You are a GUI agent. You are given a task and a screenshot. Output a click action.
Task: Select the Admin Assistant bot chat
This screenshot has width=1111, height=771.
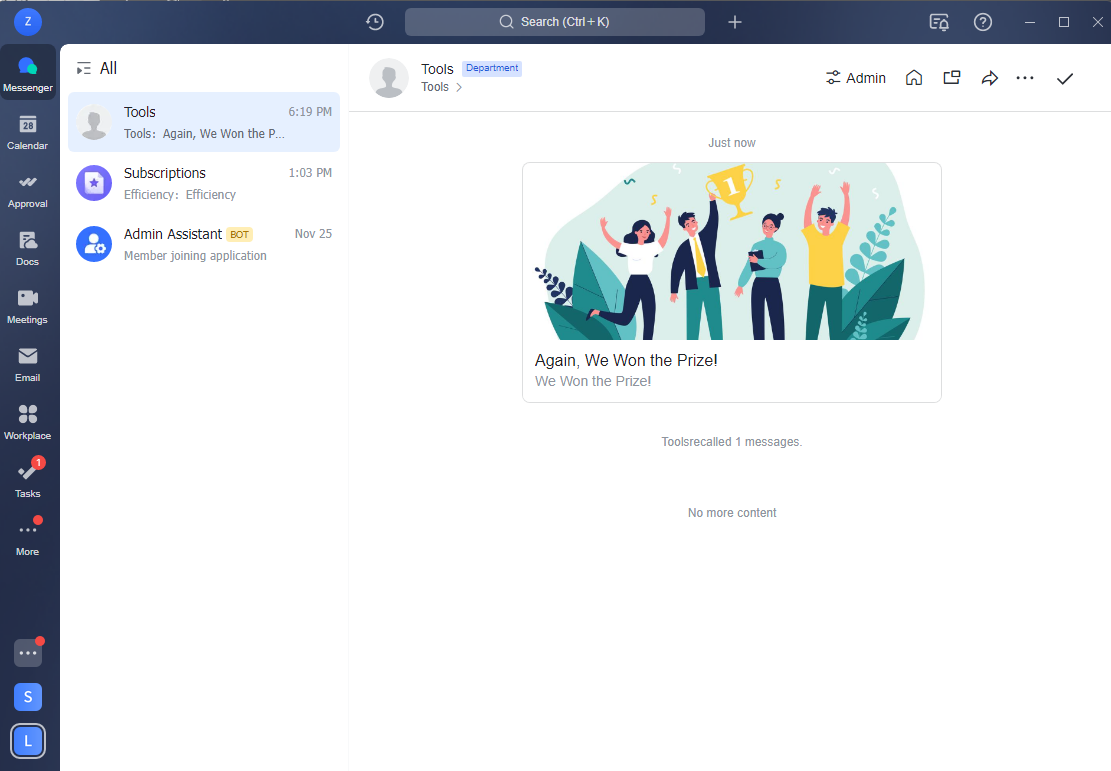point(204,244)
